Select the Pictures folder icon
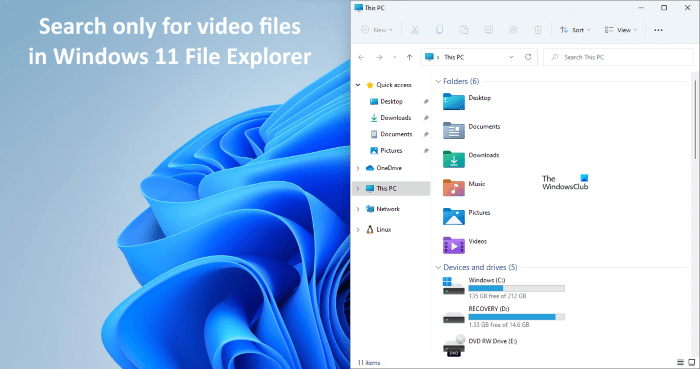Viewport: 700px width, 369px height. (454, 216)
